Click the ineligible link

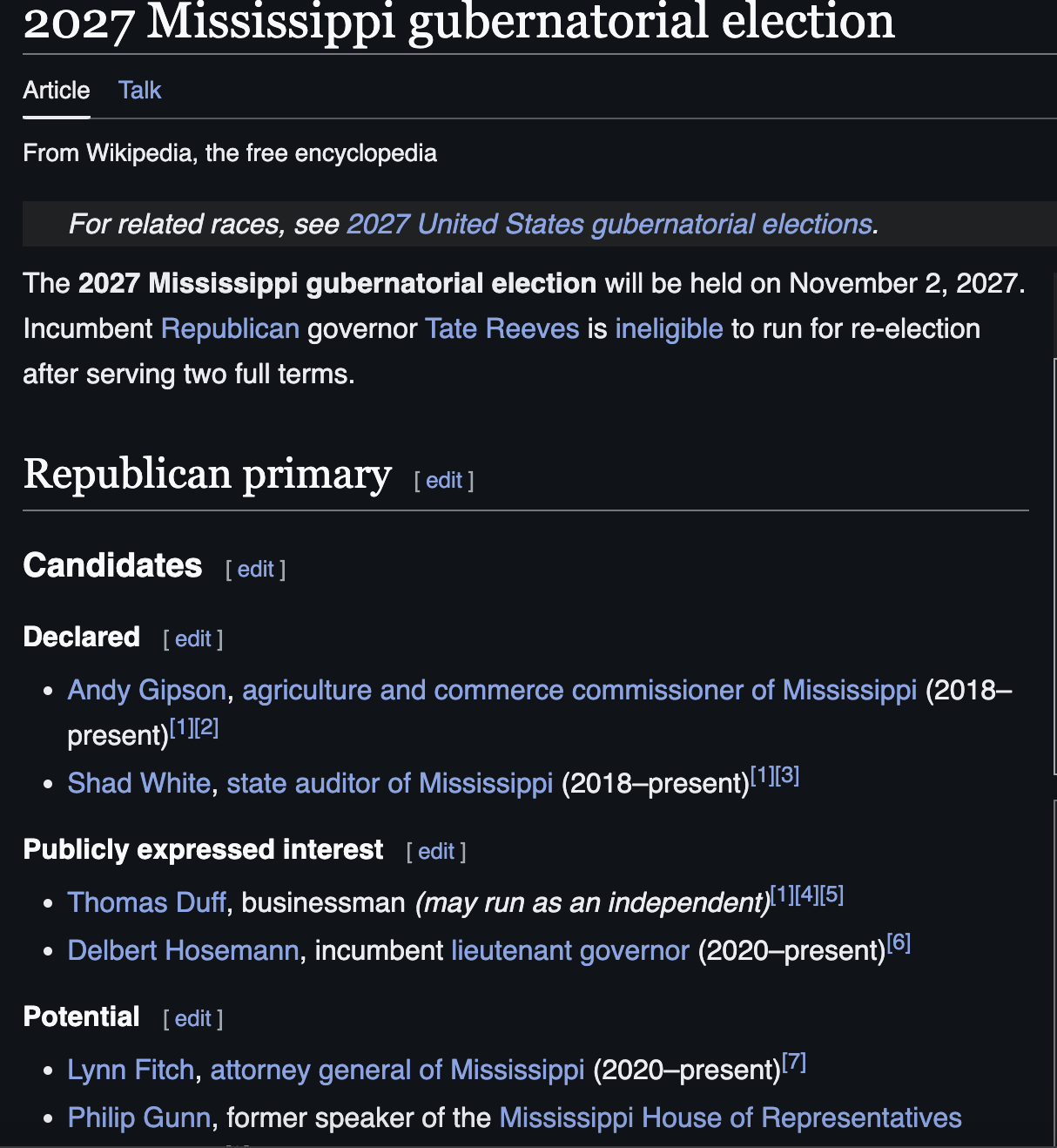[x=669, y=328]
